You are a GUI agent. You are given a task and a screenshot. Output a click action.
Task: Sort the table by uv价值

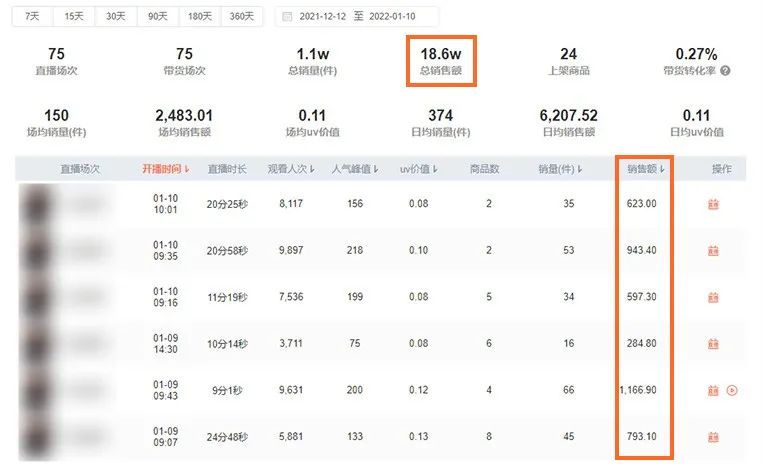(x=419, y=169)
